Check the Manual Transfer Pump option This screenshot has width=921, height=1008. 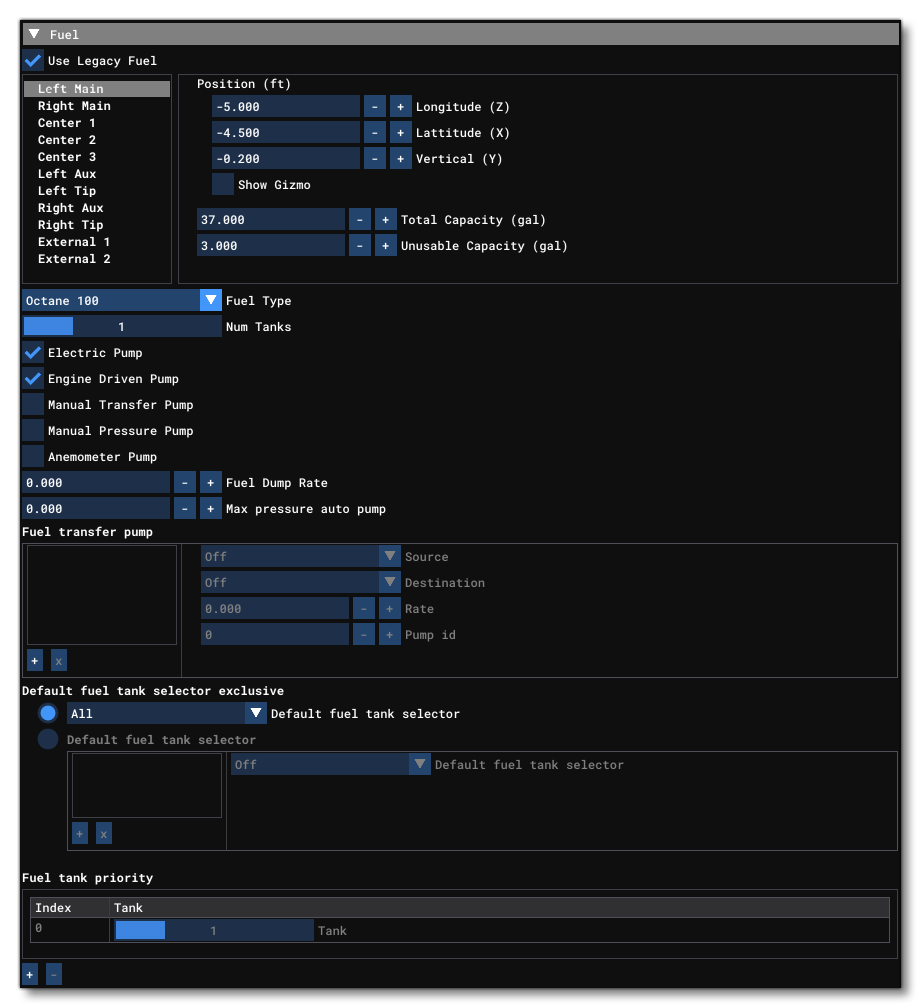[x=32, y=404]
